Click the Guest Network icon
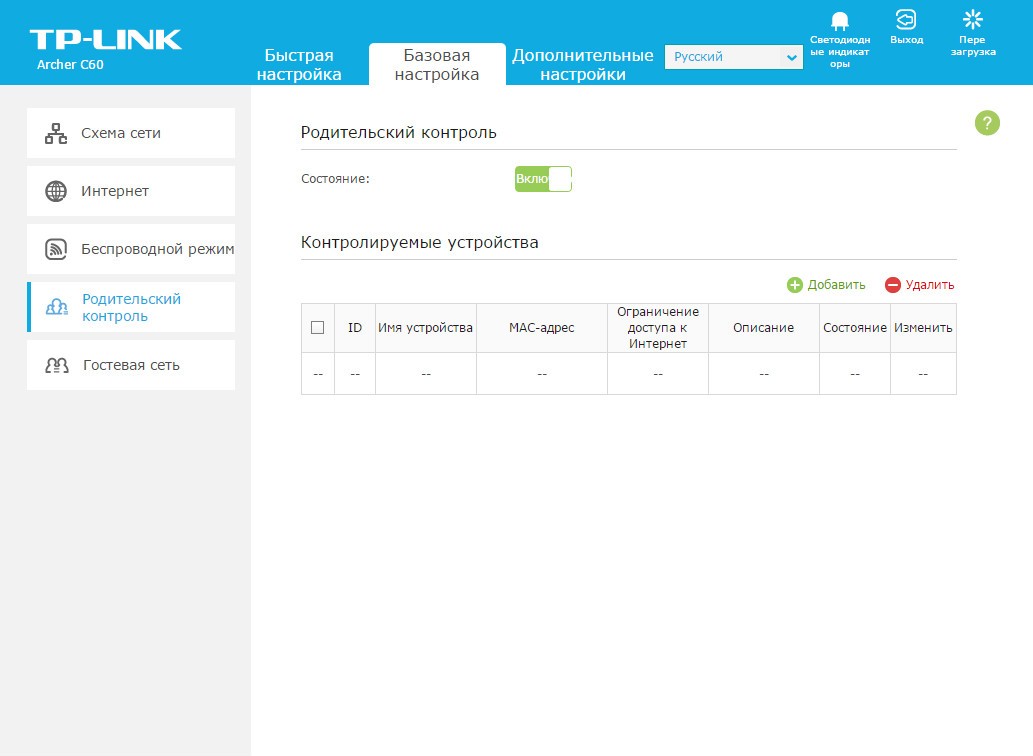Image resolution: width=1033 pixels, height=756 pixels. point(56,365)
